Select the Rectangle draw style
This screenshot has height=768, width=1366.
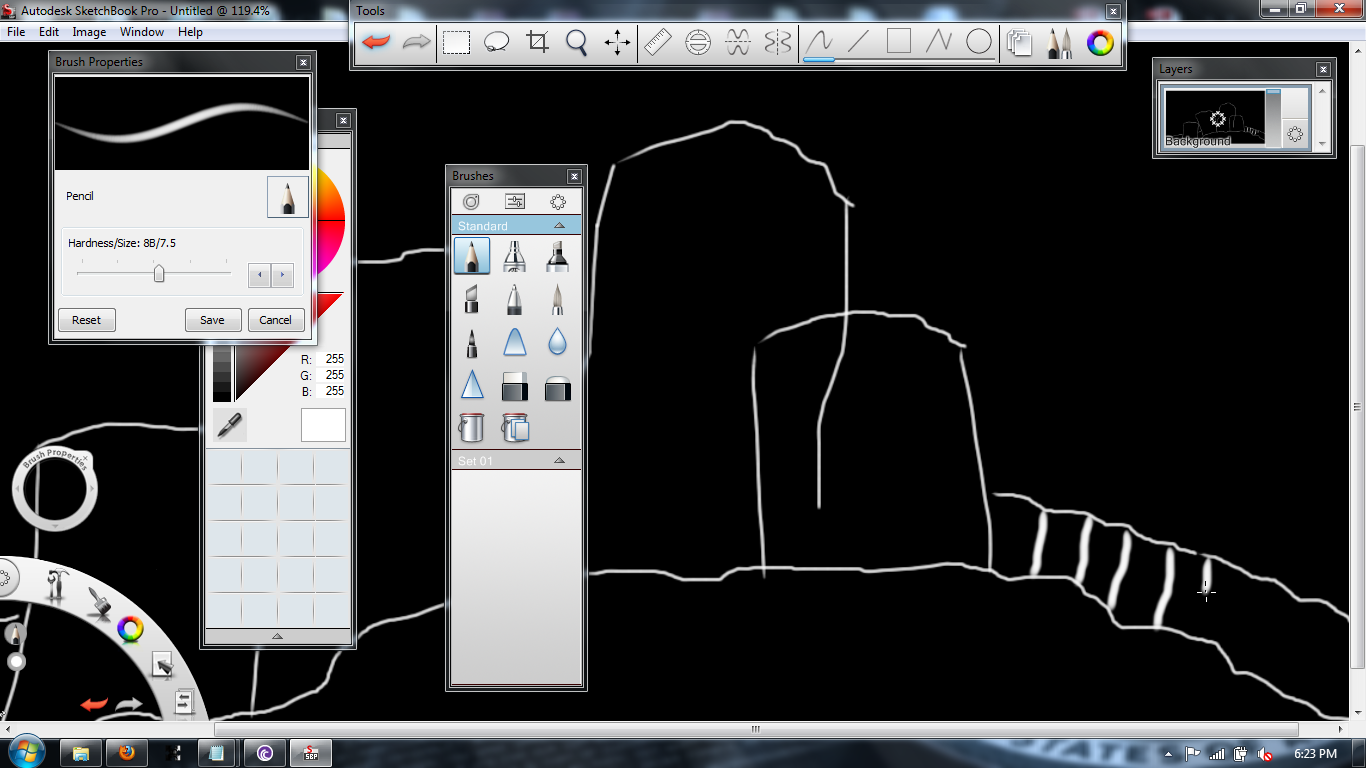coord(899,42)
